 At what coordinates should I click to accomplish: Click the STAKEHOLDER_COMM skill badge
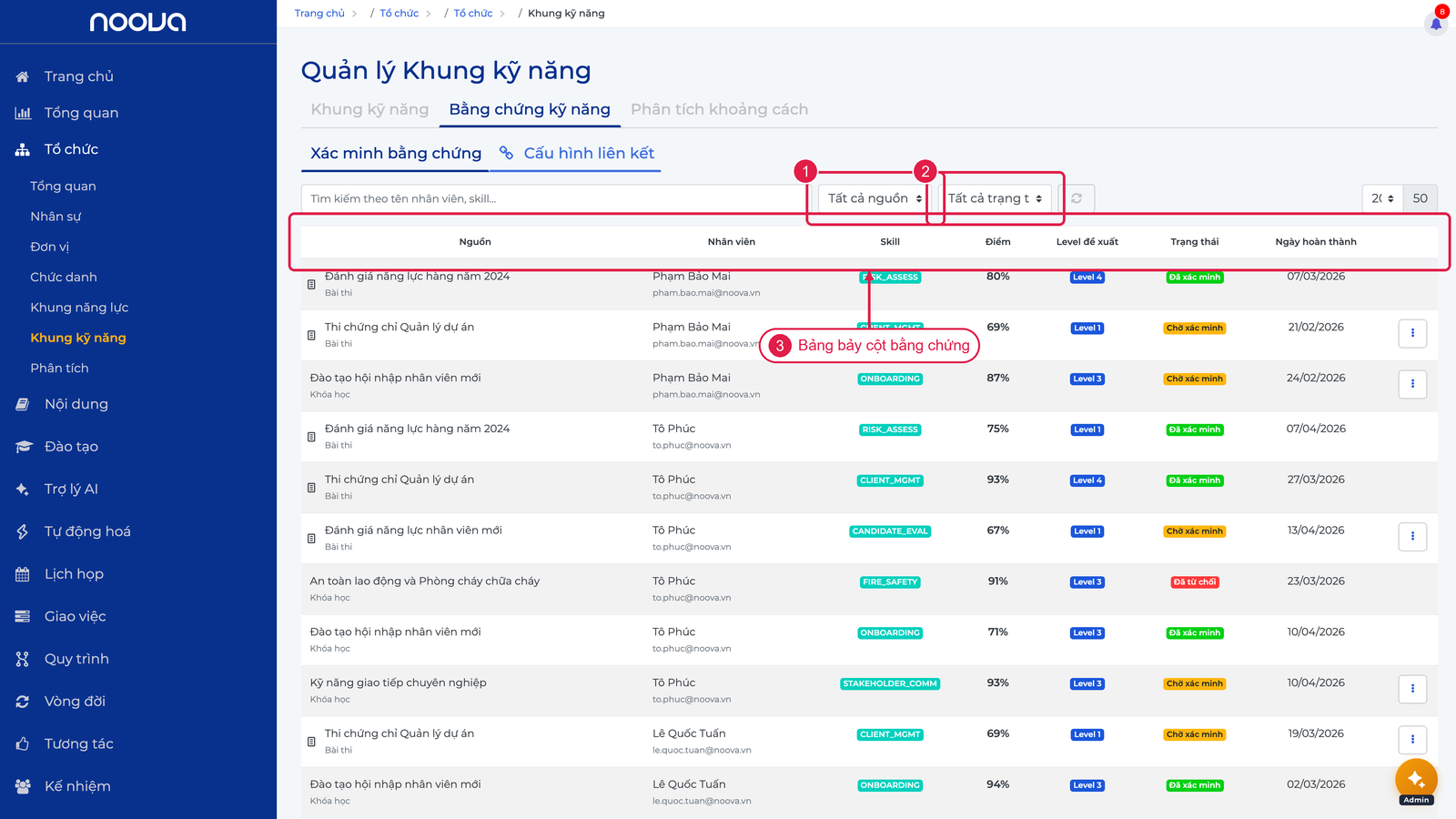click(890, 684)
